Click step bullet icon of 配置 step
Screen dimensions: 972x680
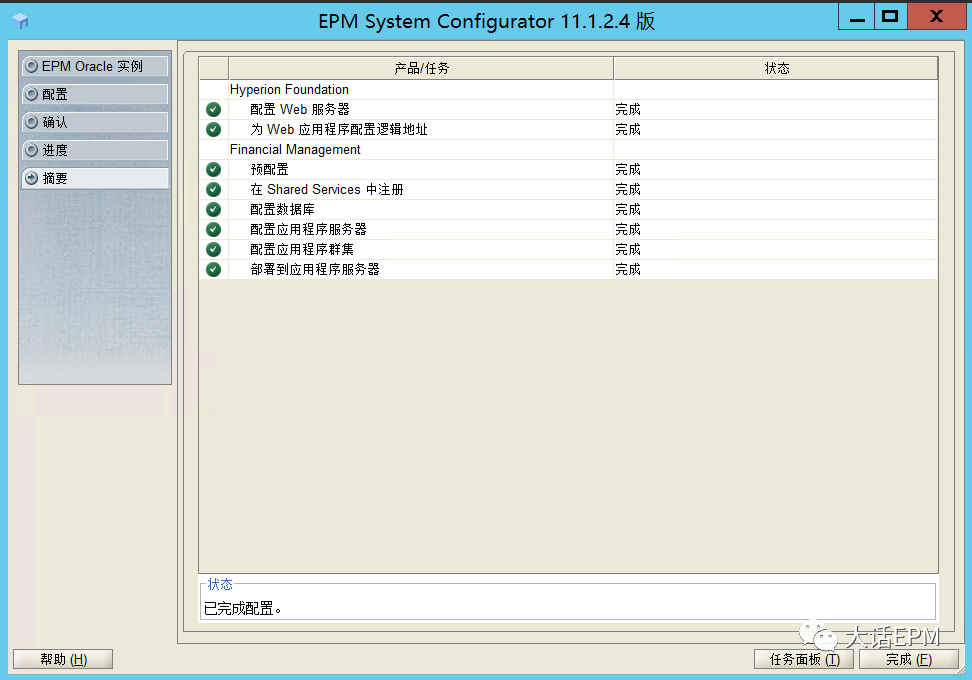click(x=31, y=94)
